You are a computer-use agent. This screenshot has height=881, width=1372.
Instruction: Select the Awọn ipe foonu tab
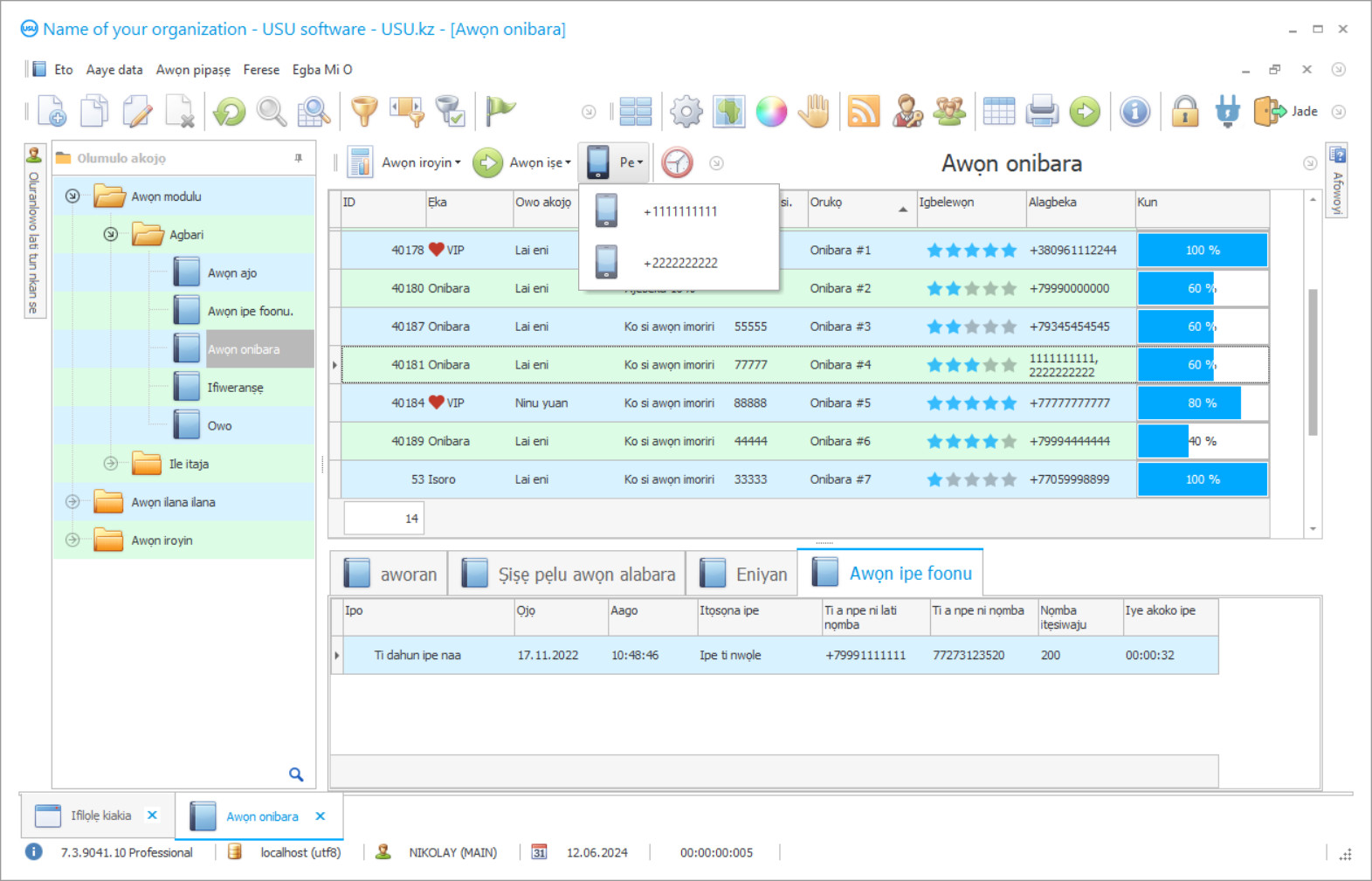click(x=891, y=573)
